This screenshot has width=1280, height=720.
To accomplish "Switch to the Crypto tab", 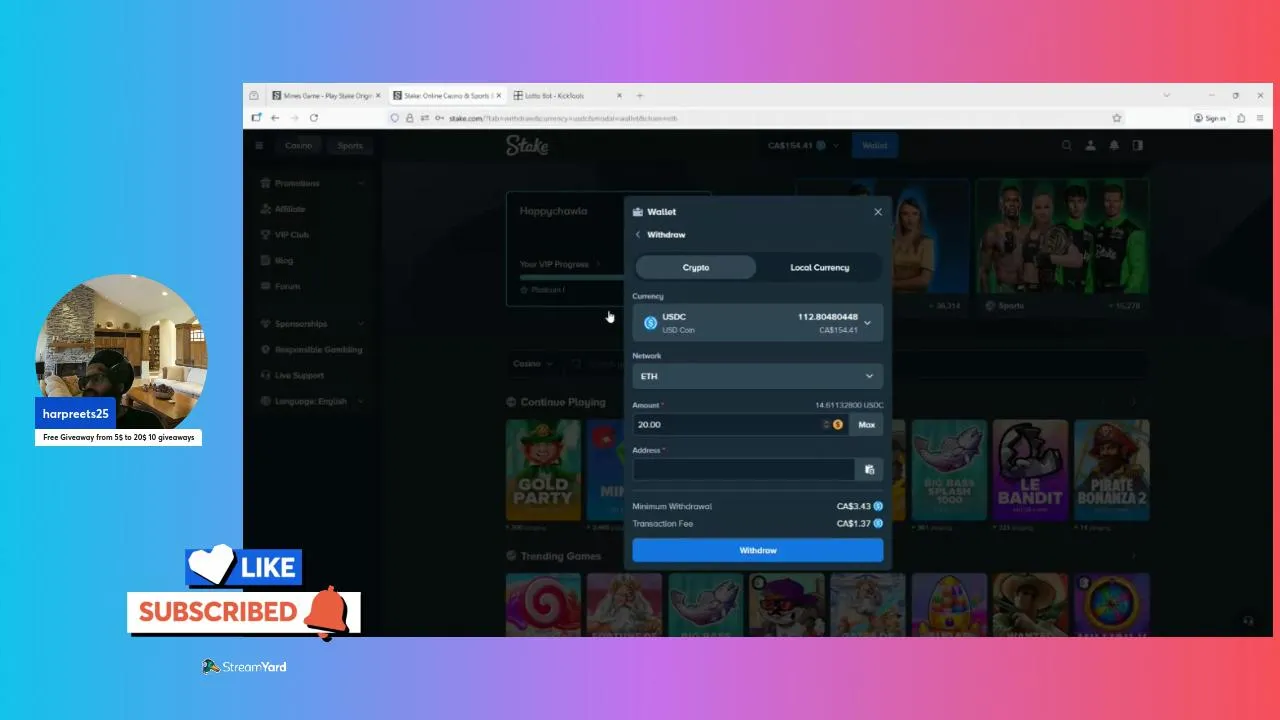I will pos(696,267).
